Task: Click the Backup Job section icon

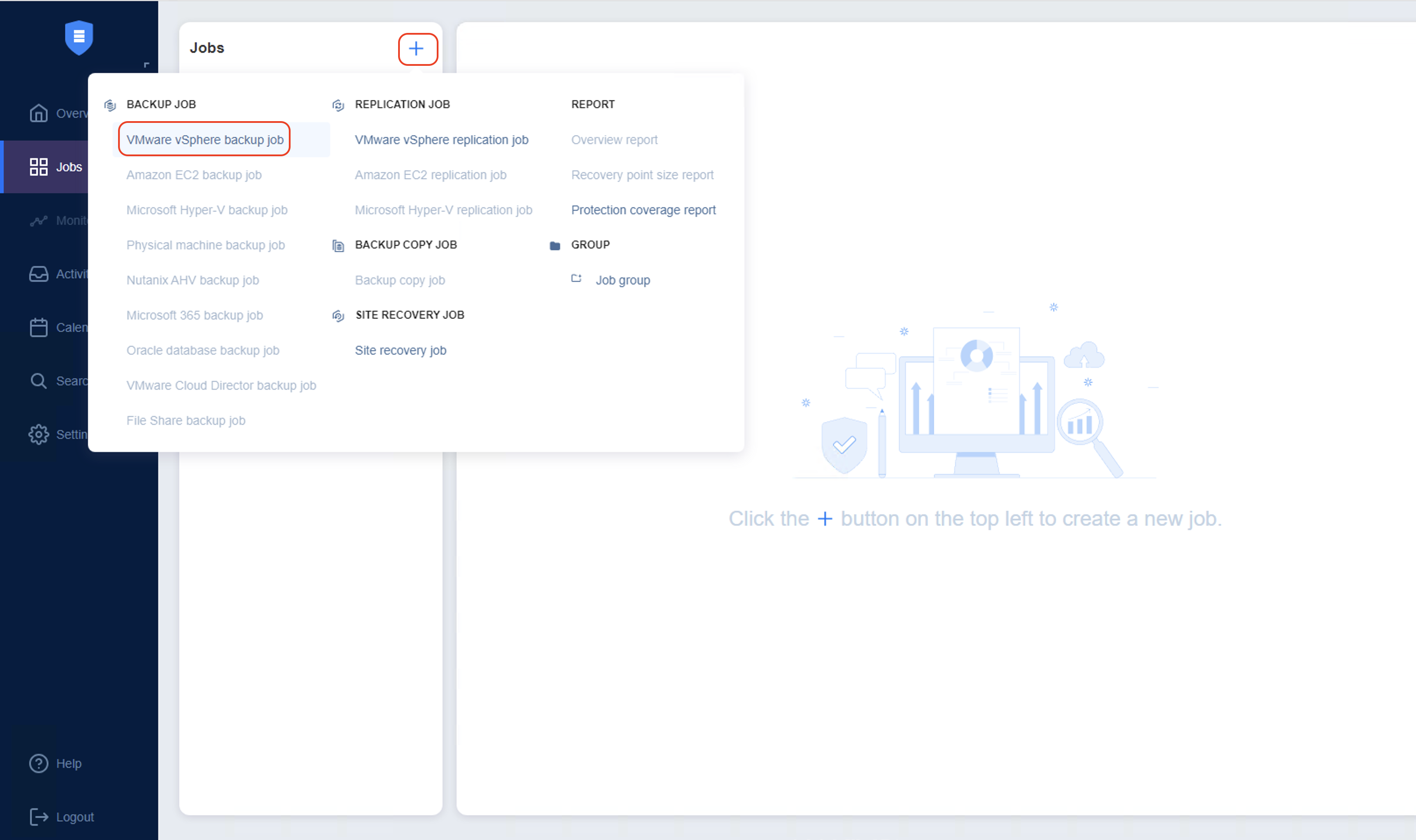Action: click(x=110, y=105)
